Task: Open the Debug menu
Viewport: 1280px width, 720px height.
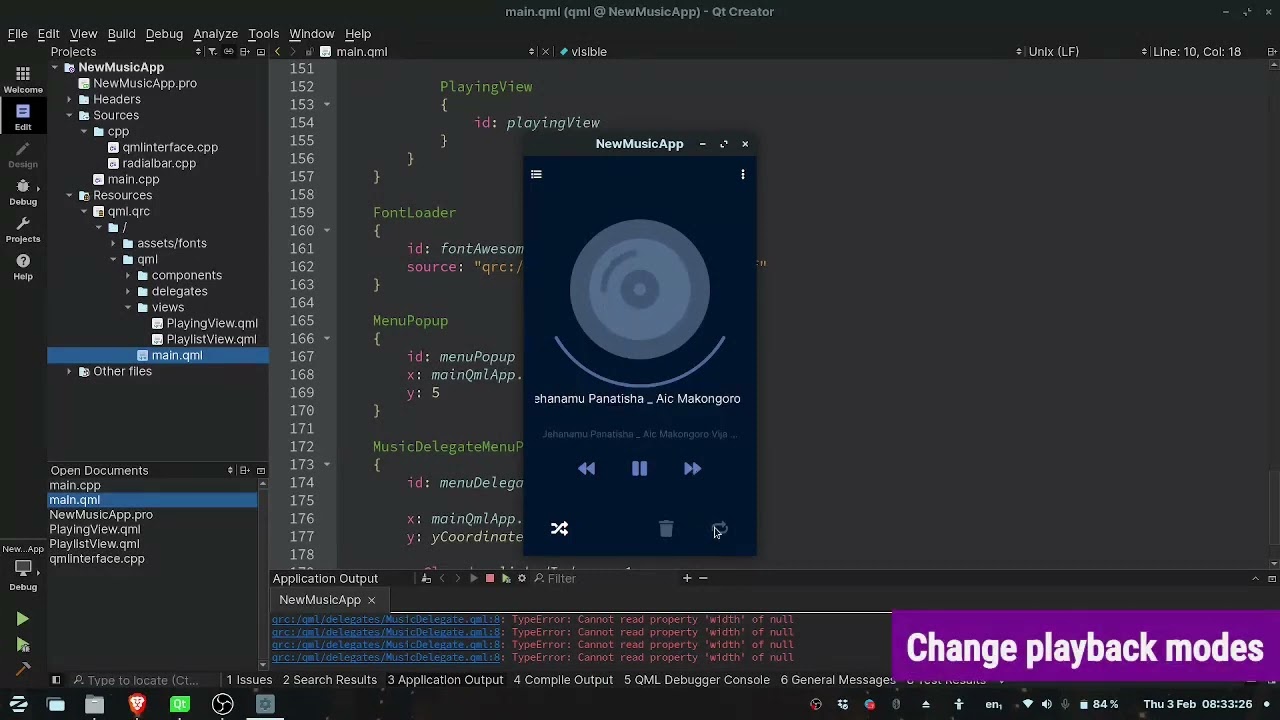Action: coord(164,34)
